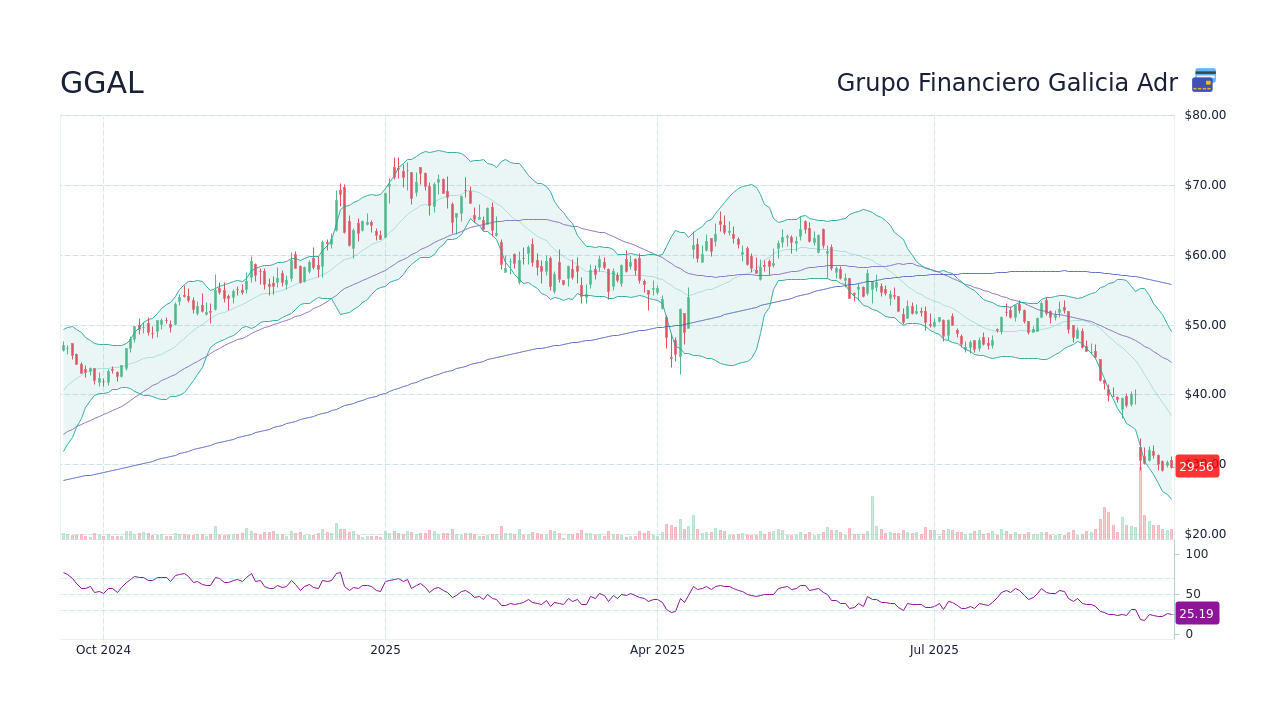Image resolution: width=1280 pixels, height=720 pixels.
Task: Click the $40.00 price axis label
Action: pos(1205,394)
